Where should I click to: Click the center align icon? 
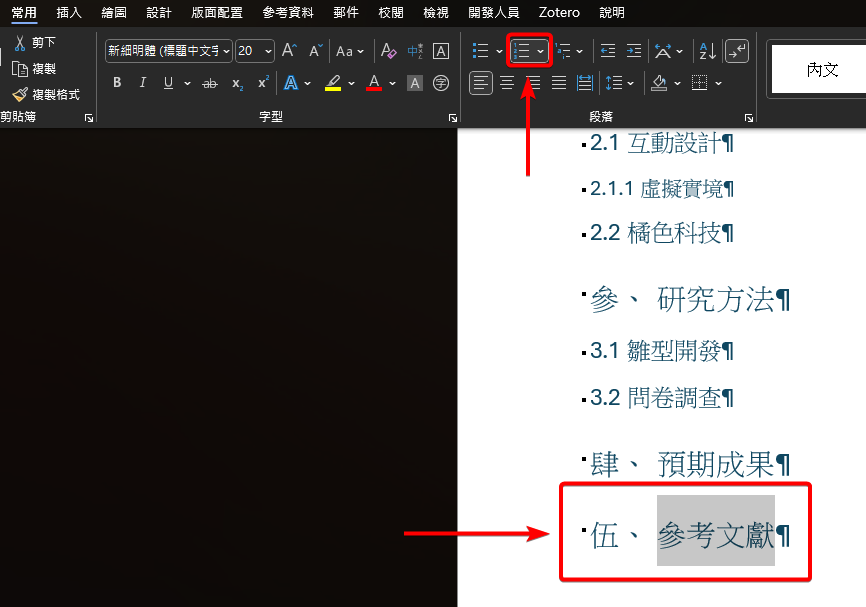click(507, 83)
